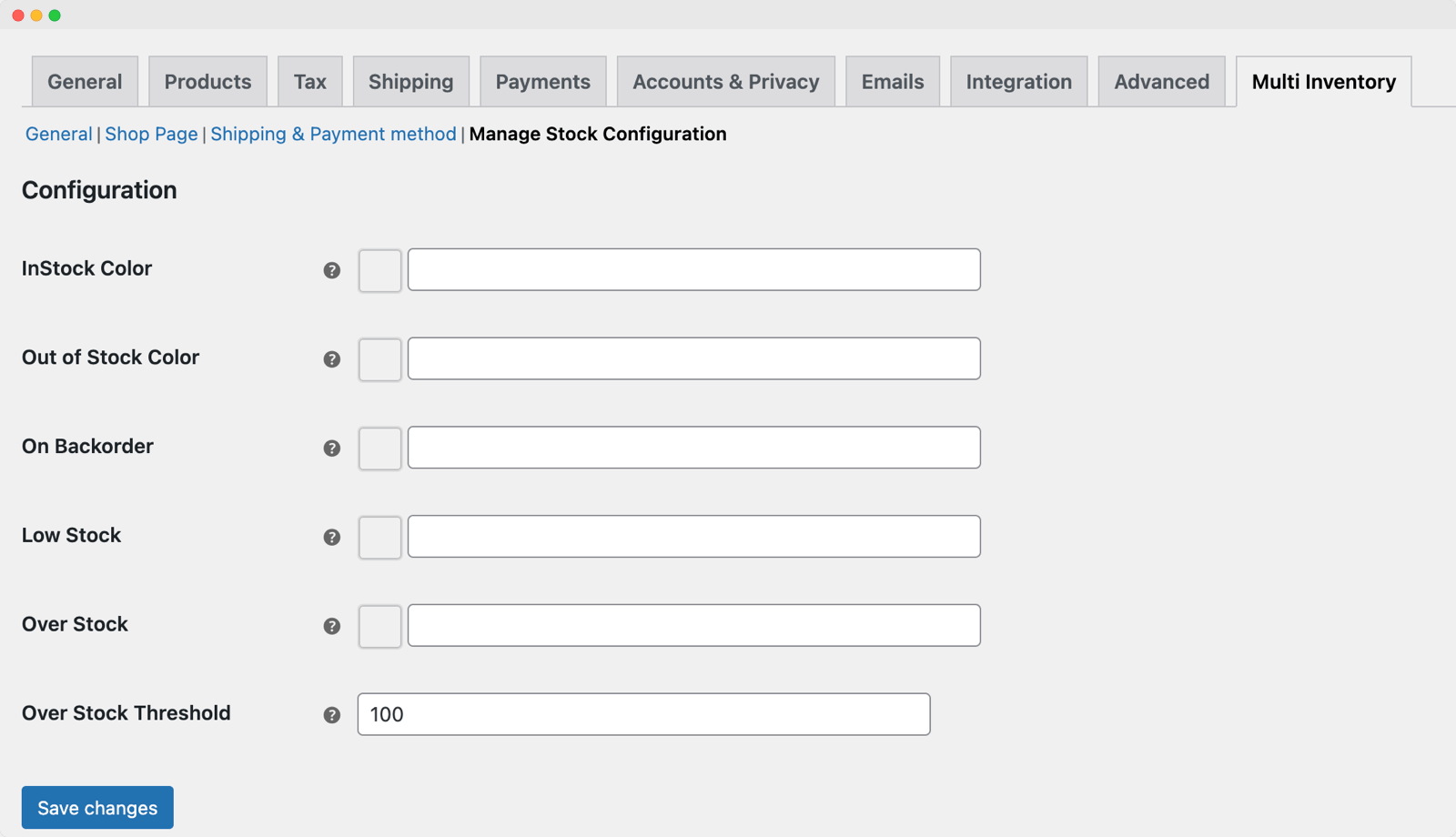Open the Accounts & Privacy tab

point(725,81)
